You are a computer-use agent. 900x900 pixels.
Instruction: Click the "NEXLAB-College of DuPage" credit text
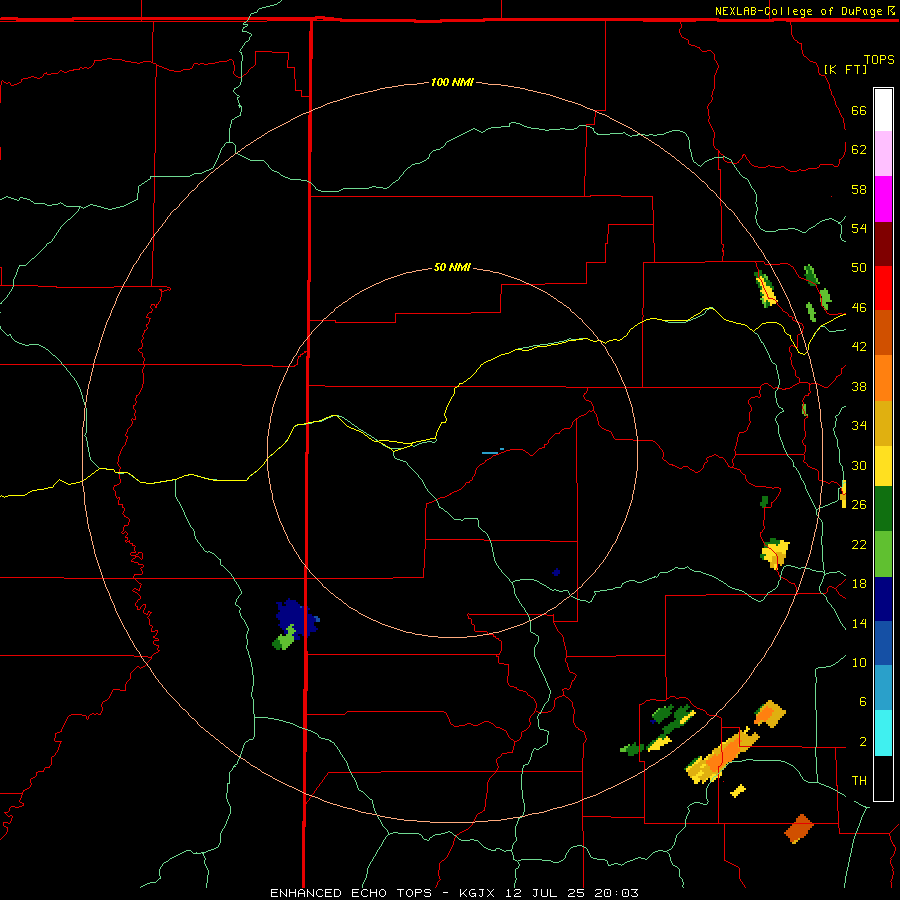click(798, 11)
